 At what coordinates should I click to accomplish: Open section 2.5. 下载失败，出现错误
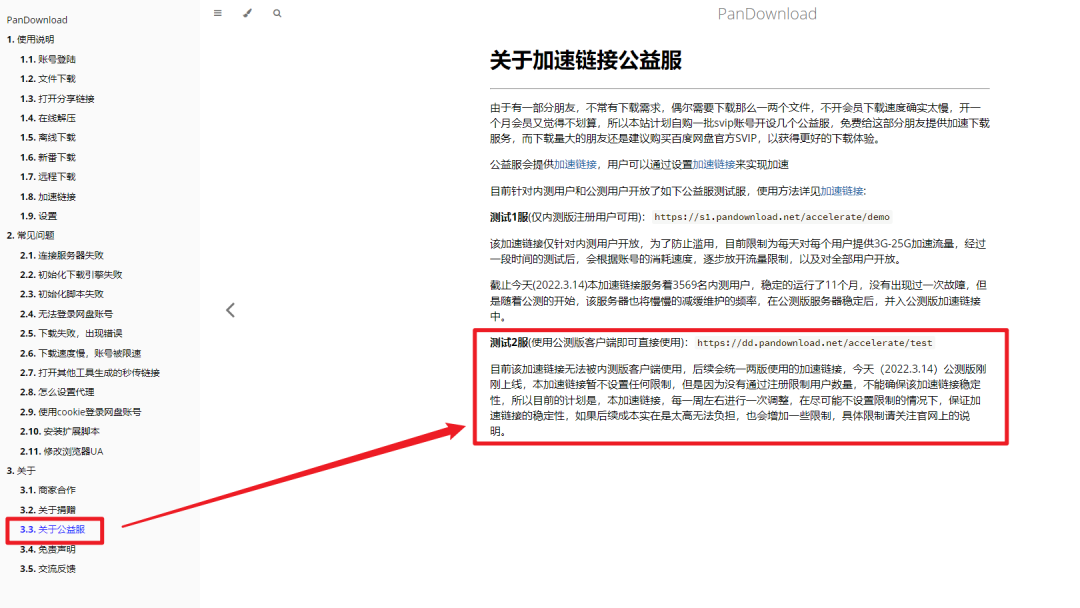(x=71, y=333)
